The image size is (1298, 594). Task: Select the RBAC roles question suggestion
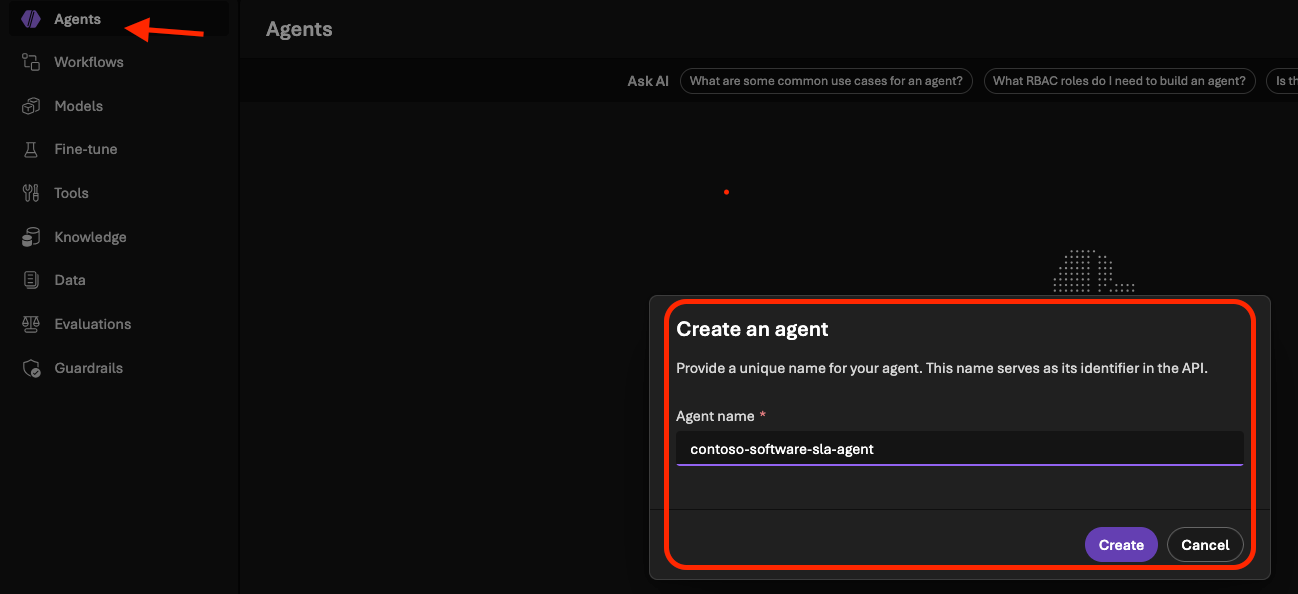click(x=1119, y=81)
